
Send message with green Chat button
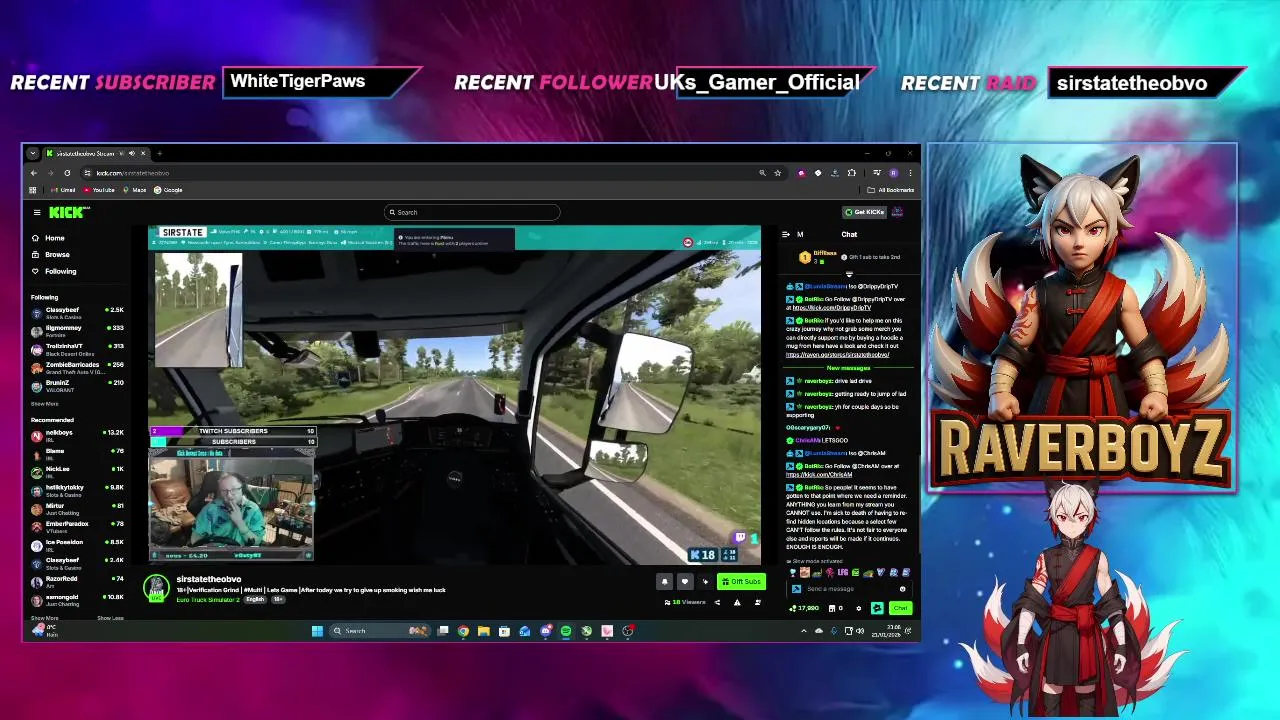pos(901,608)
